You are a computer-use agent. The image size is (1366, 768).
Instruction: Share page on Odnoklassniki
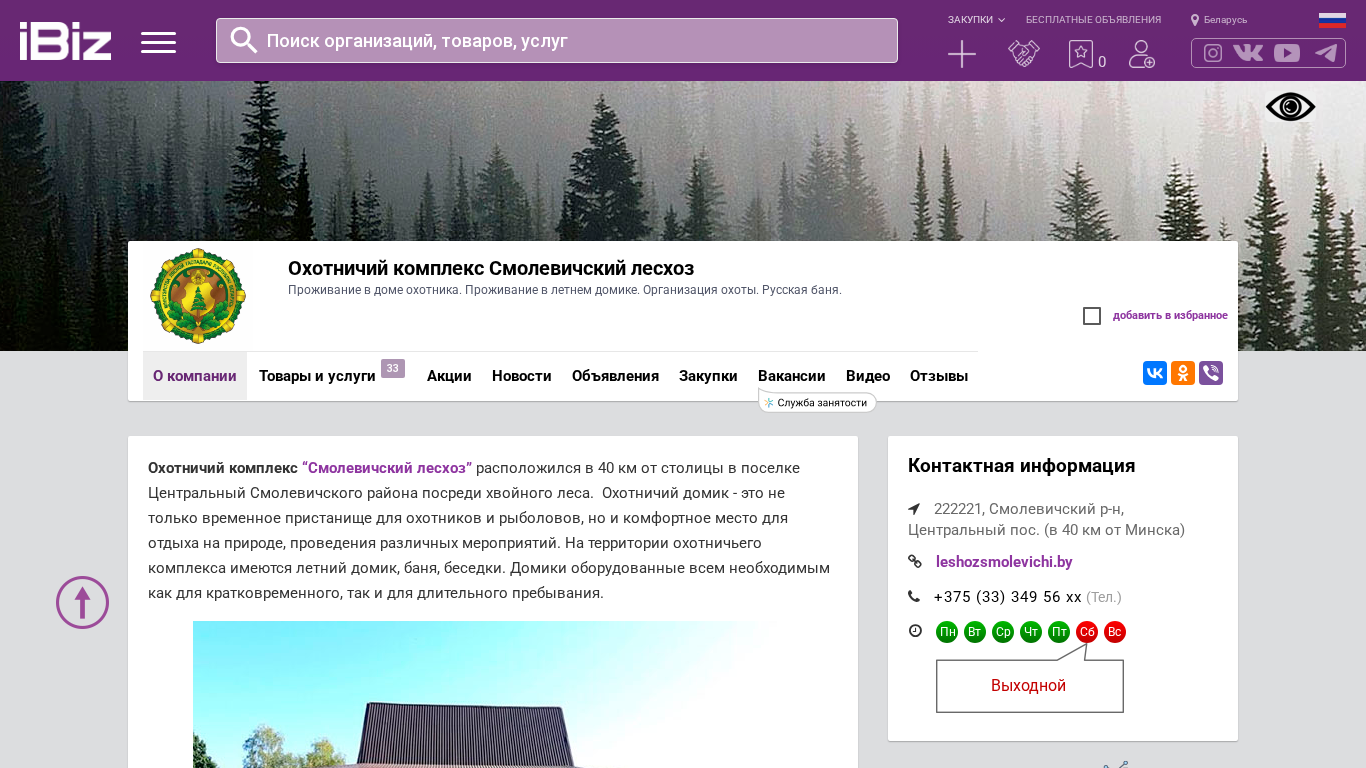pyautogui.click(x=1183, y=373)
